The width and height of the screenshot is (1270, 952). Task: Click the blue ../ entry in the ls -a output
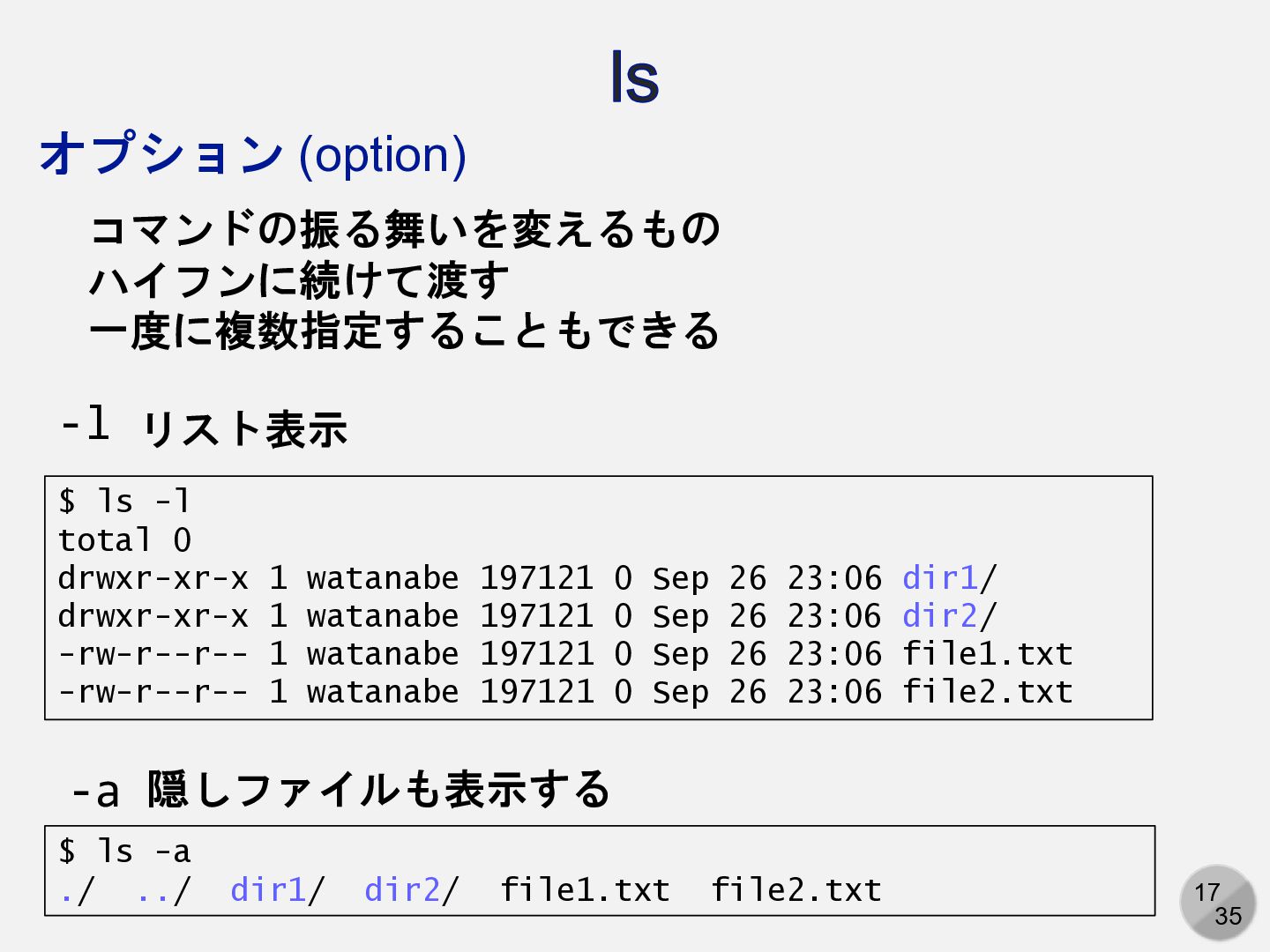pos(163,890)
